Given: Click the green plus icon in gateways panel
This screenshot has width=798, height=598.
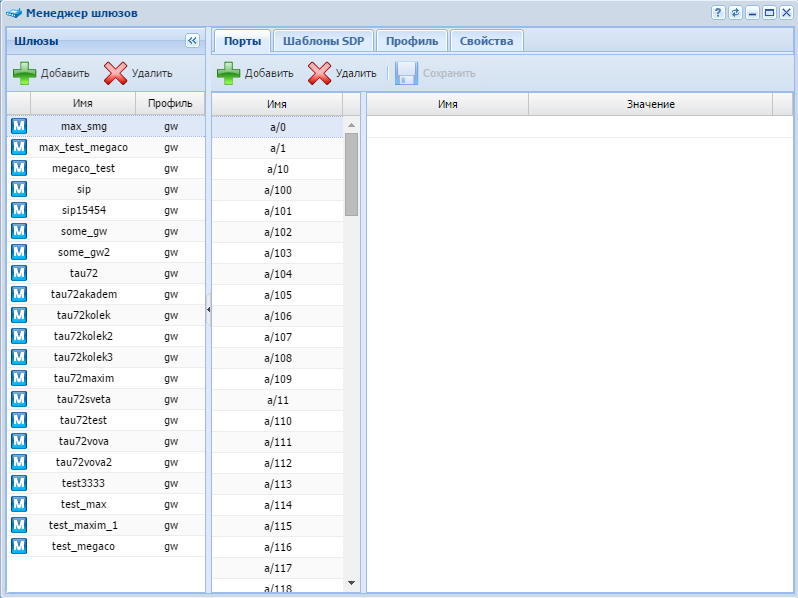Looking at the screenshot, I should [24, 73].
